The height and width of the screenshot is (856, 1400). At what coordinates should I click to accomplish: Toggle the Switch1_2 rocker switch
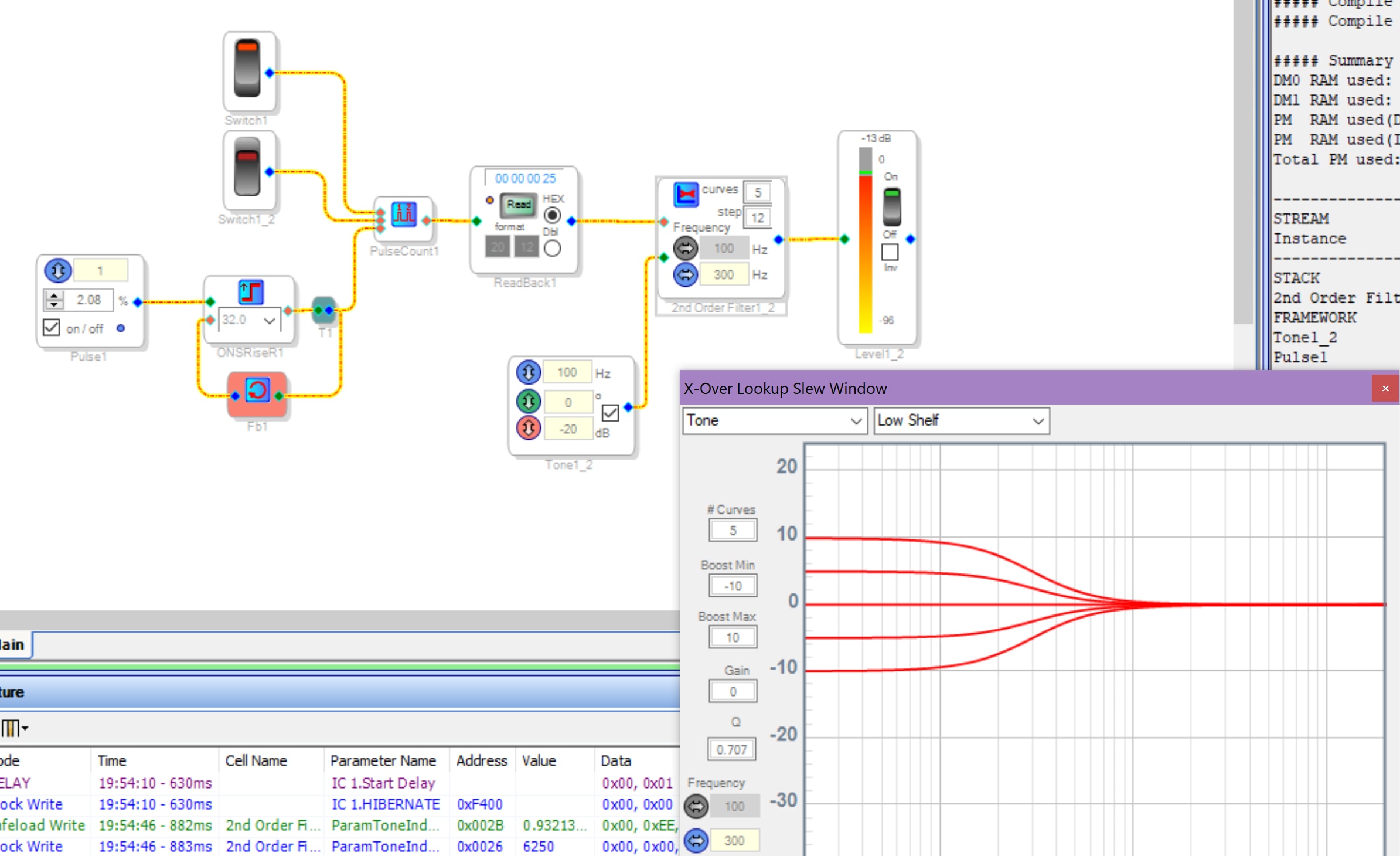247,167
